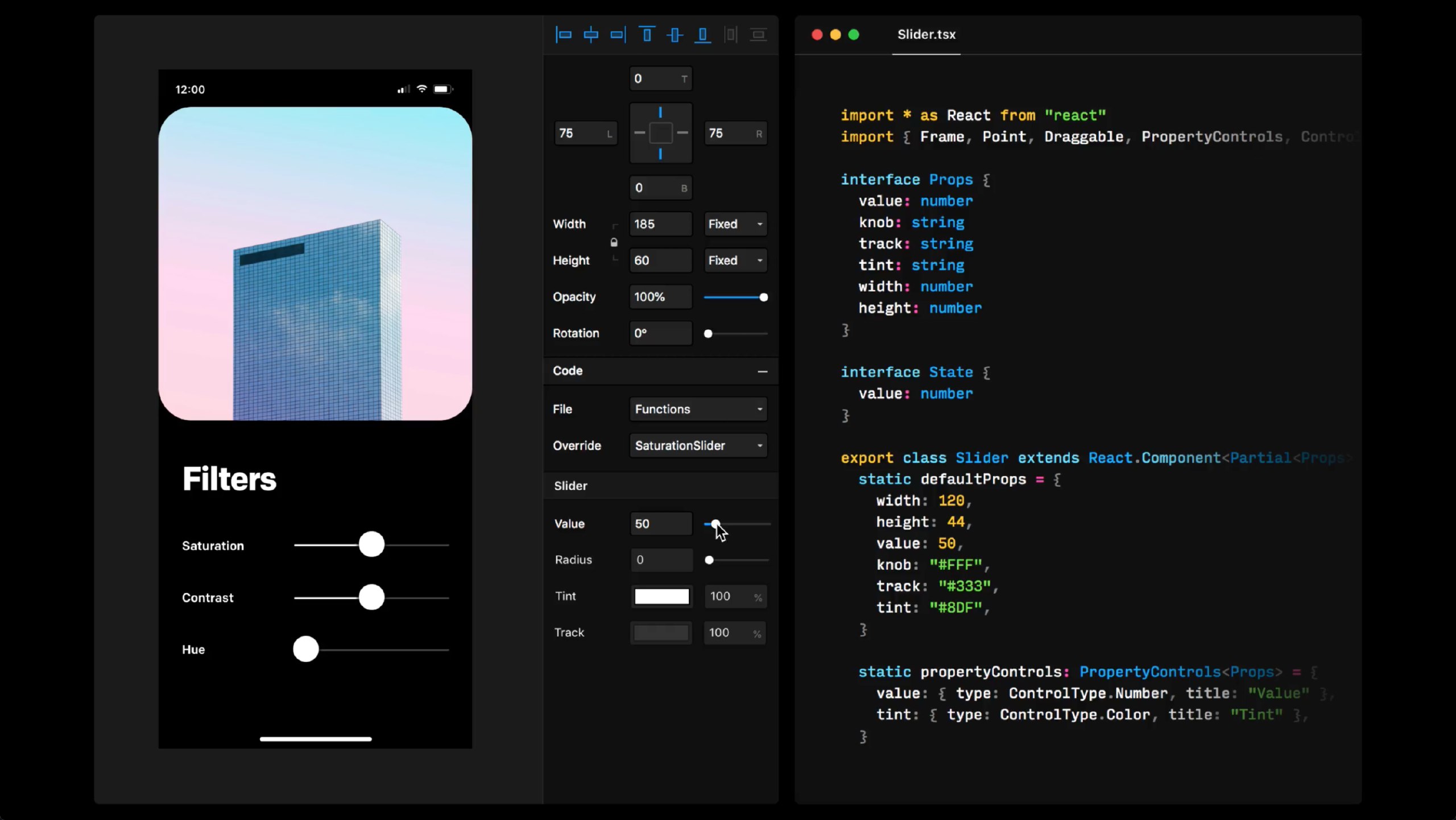1456x820 pixels.
Task: Click 'static defaultProps' in the code
Action: coord(942,479)
